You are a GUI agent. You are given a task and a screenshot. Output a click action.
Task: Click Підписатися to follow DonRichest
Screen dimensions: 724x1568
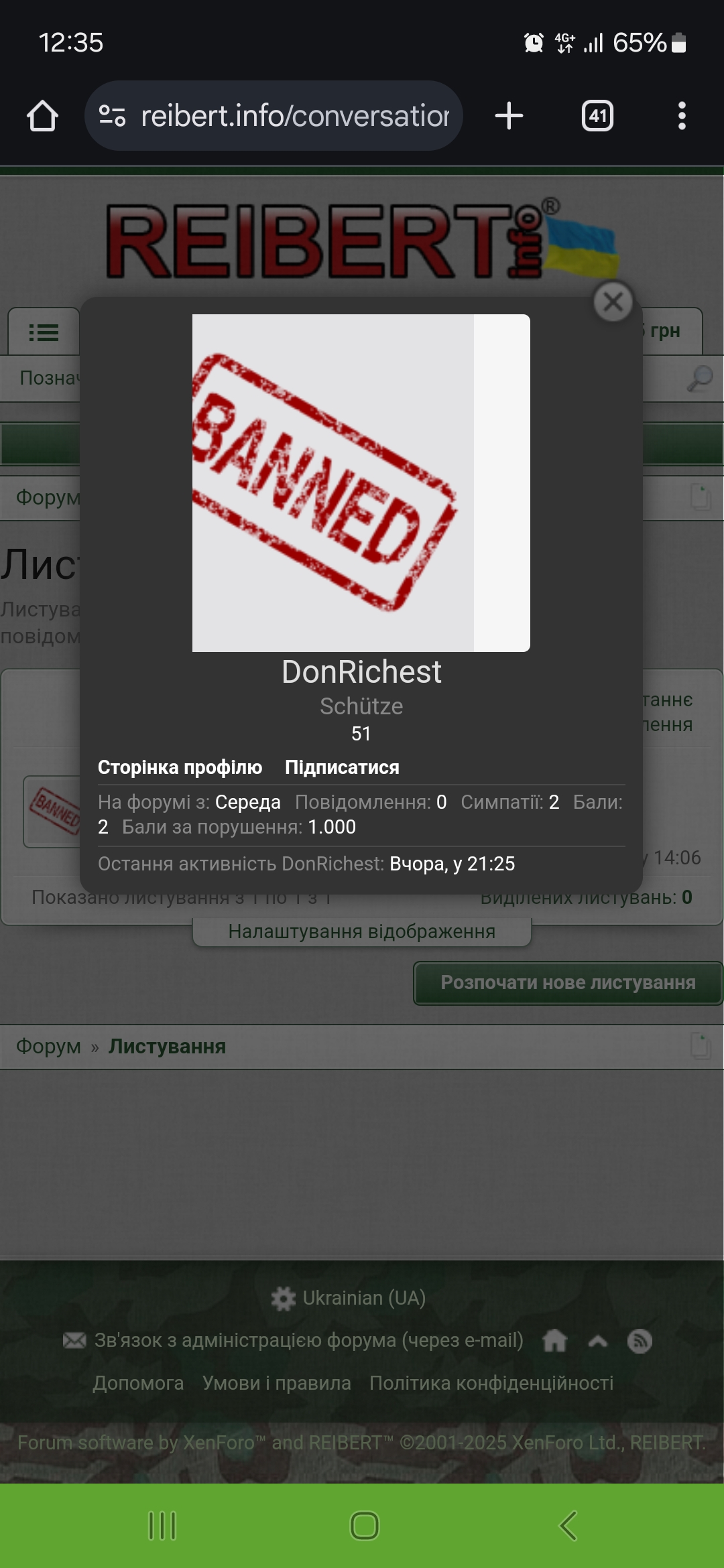click(342, 767)
